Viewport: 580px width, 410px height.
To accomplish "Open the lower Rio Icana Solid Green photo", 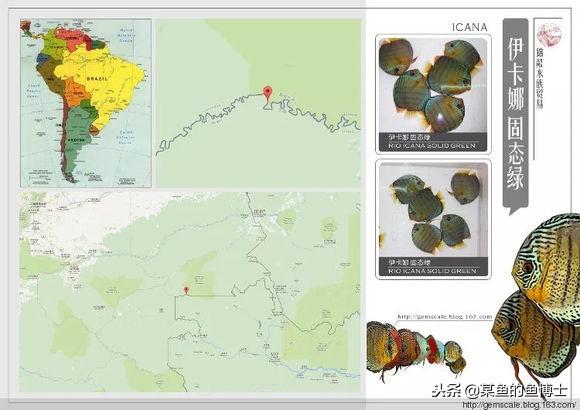I will [x=433, y=219].
